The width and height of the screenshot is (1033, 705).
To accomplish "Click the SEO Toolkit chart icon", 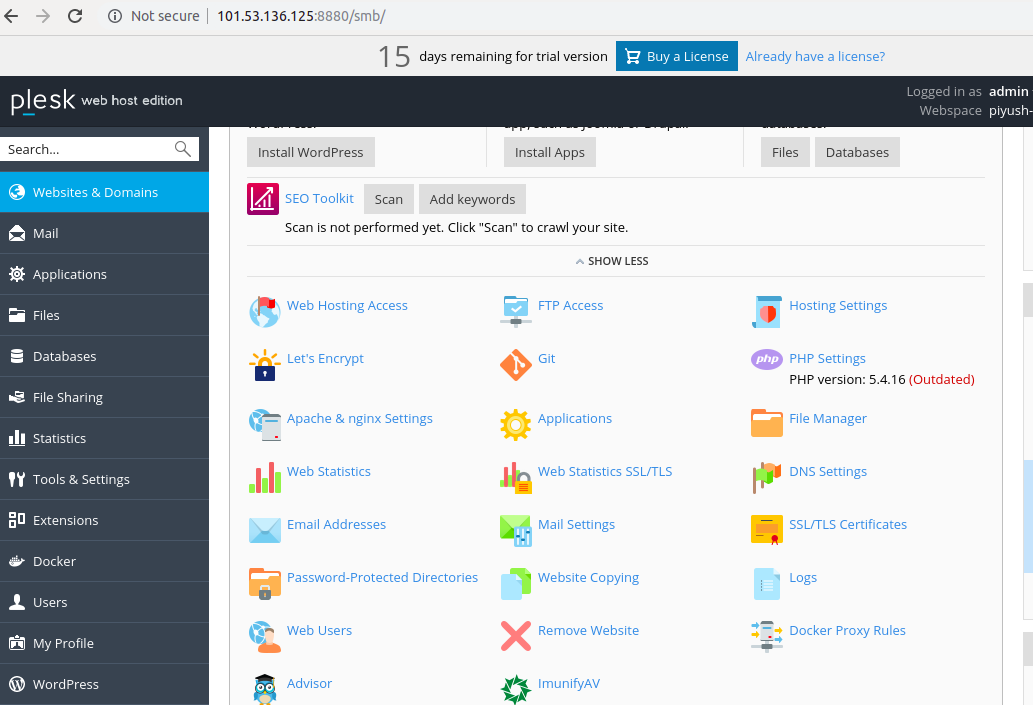I will pyautogui.click(x=263, y=199).
